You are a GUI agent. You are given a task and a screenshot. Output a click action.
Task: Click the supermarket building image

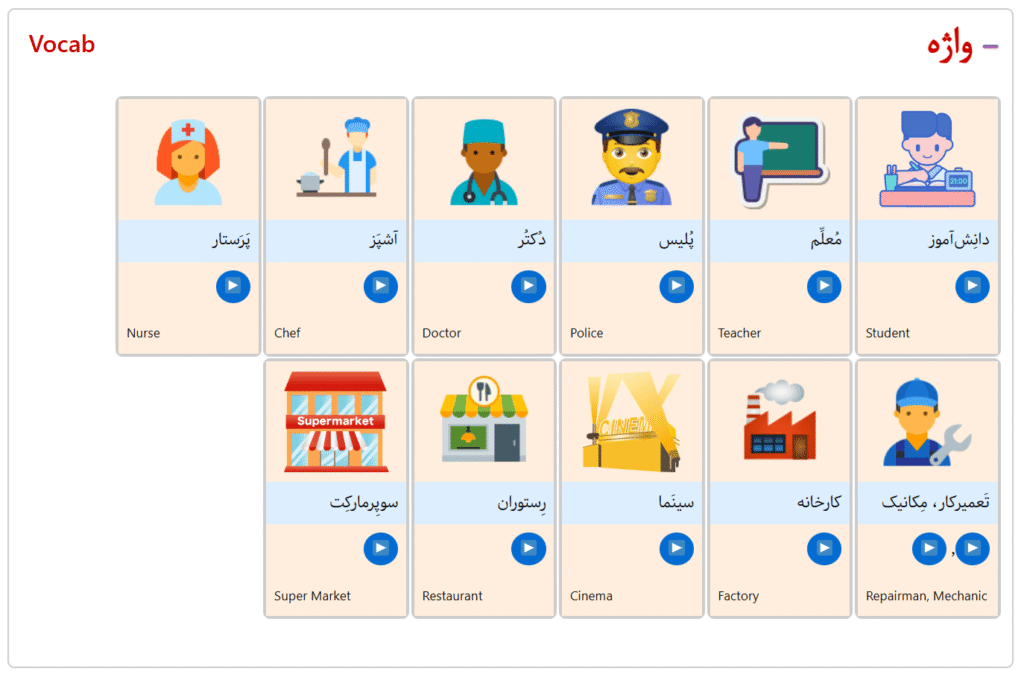(x=336, y=422)
